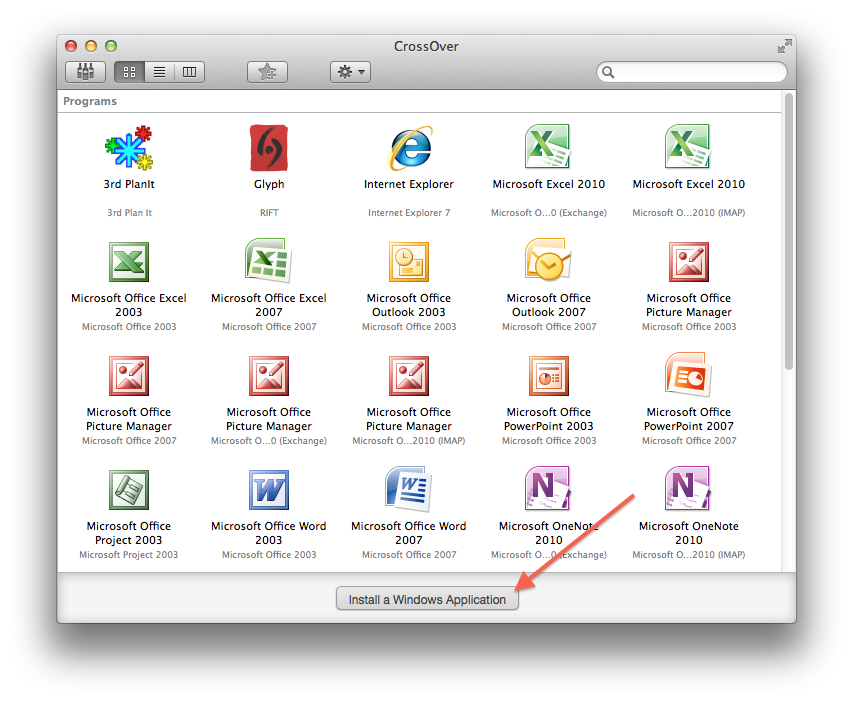The image size is (853, 702).
Task: Switch to icon grid view
Action: point(129,72)
